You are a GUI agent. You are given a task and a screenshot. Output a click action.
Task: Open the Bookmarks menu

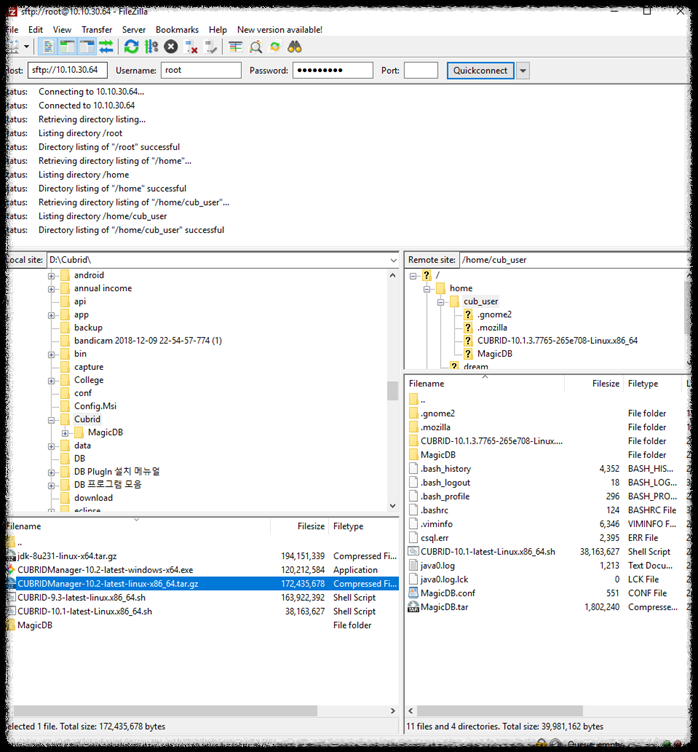pyautogui.click(x=177, y=30)
